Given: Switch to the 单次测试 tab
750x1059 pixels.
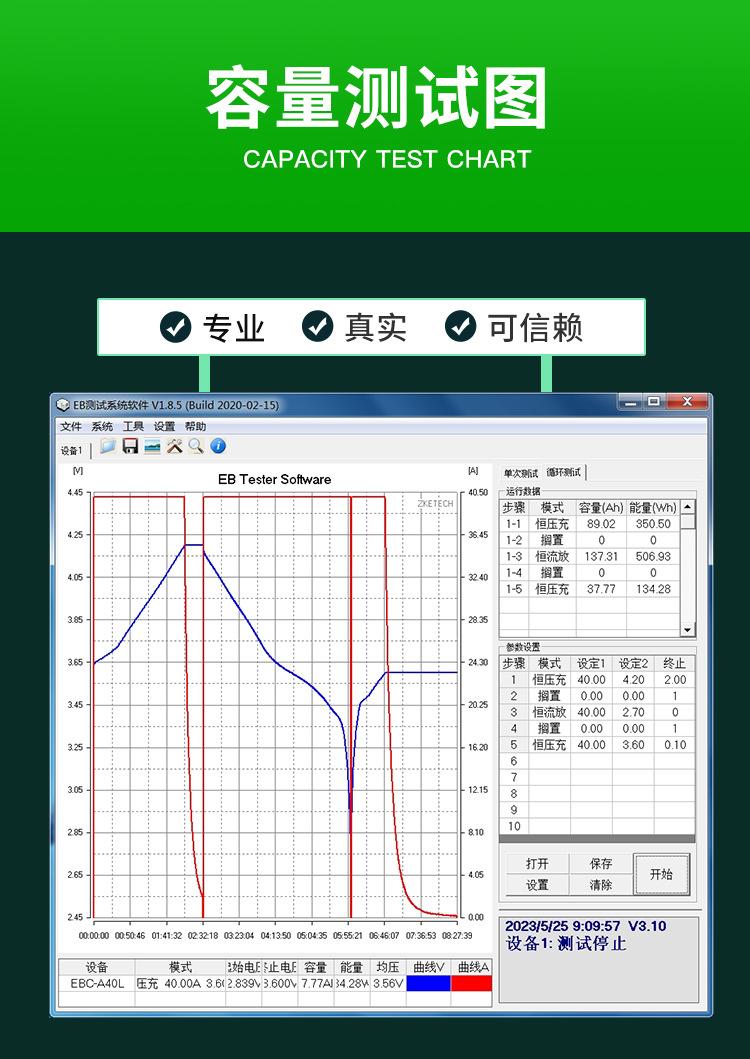Looking at the screenshot, I should tap(520, 473).
